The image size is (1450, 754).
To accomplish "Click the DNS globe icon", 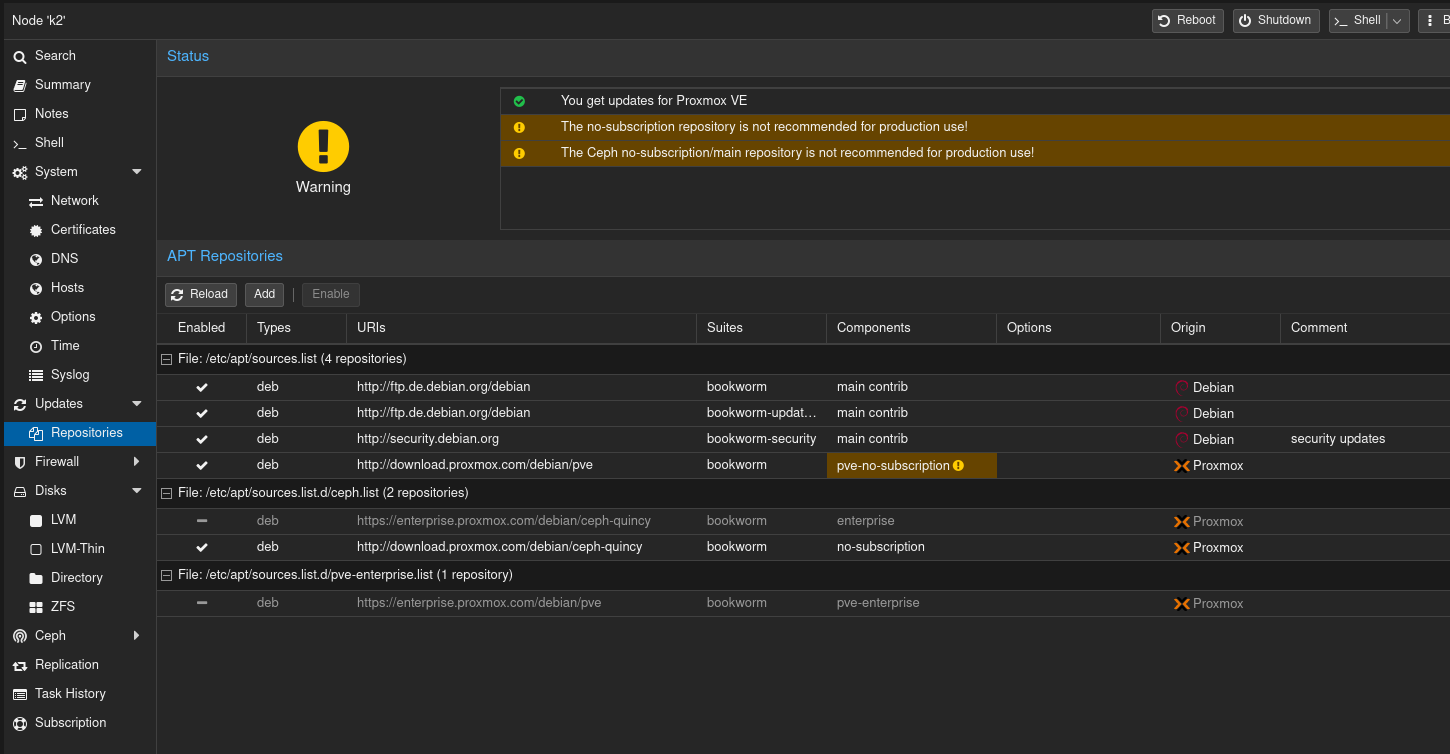I will [36, 259].
